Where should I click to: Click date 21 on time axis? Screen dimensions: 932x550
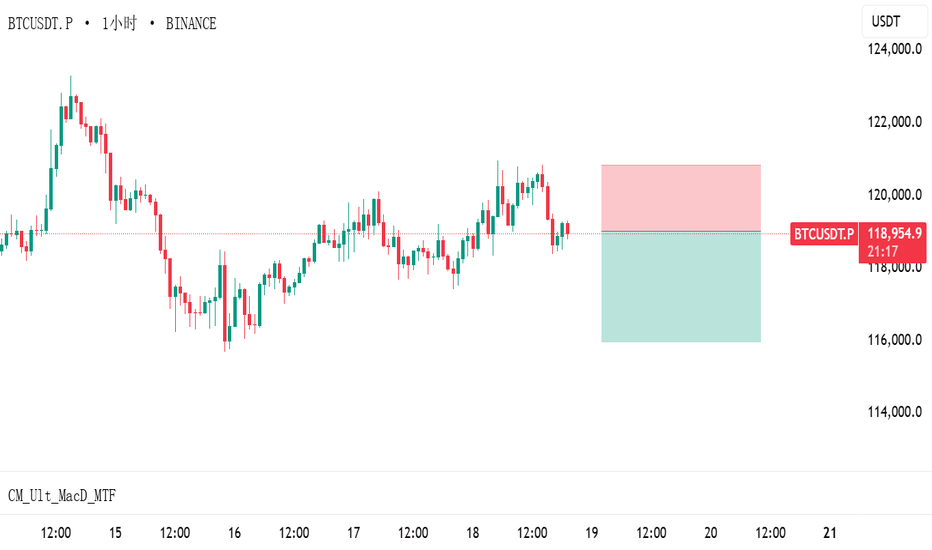pyautogui.click(x=830, y=533)
